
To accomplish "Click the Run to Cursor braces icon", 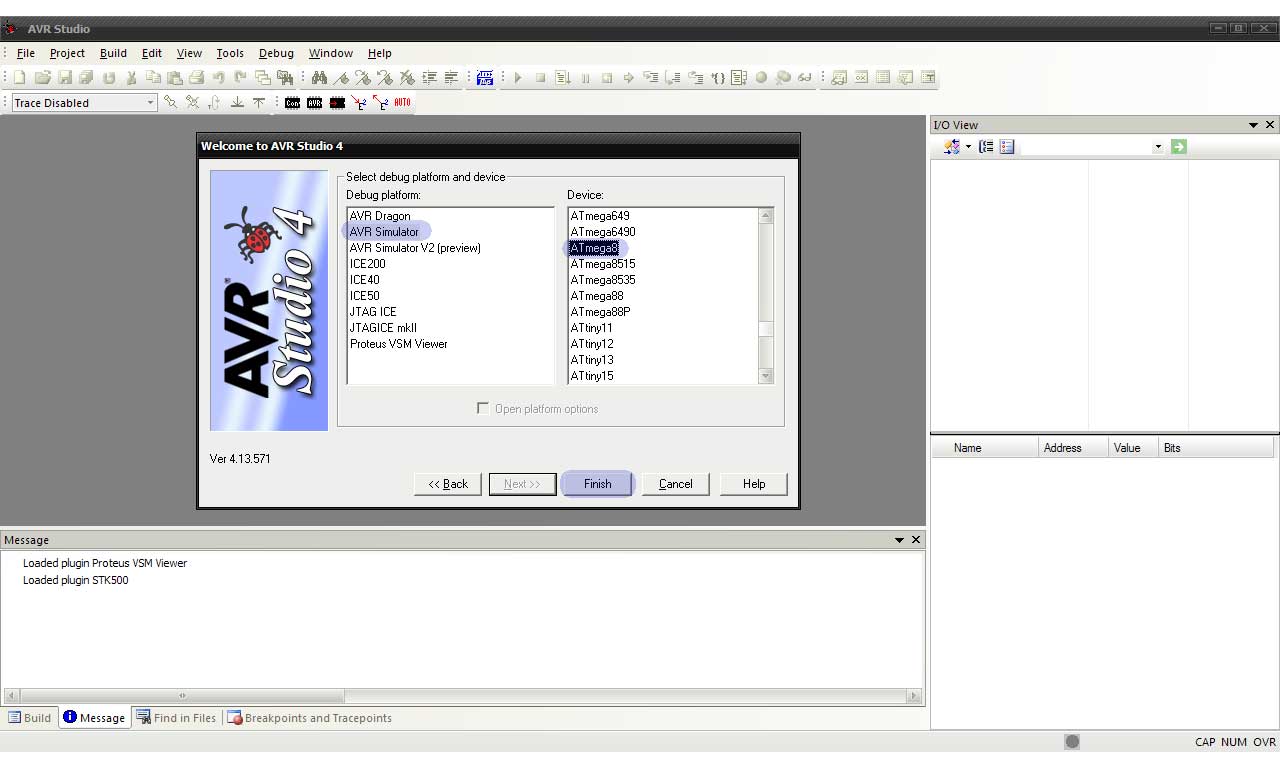I will [x=717, y=78].
